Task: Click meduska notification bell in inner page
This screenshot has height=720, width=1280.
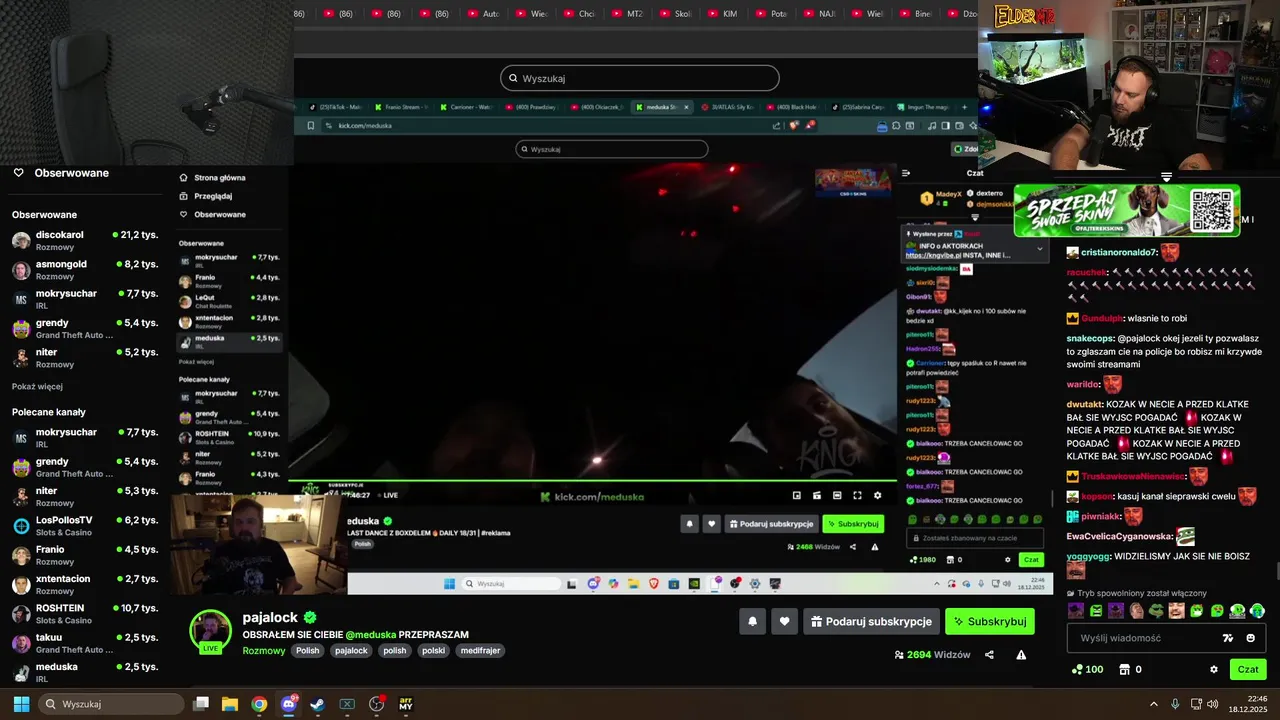Action: 689,524
